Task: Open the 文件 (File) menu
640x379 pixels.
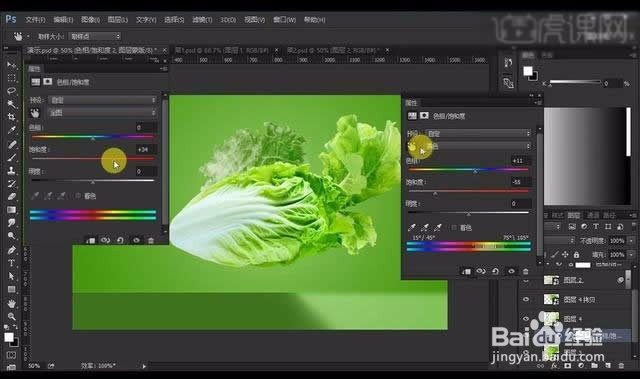Action: tap(35, 20)
